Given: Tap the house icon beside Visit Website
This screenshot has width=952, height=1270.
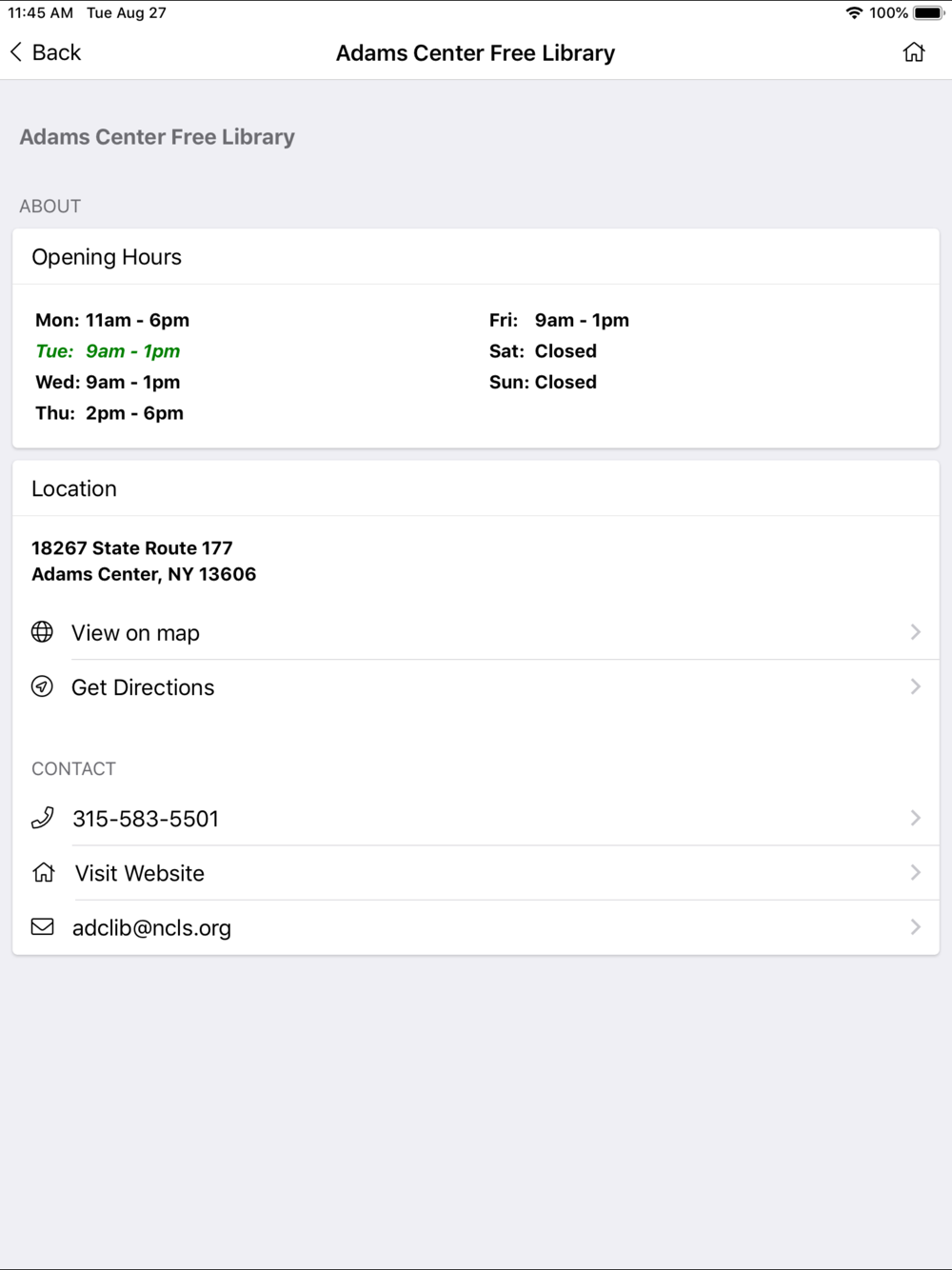Looking at the screenshot, I should (43, 872).
